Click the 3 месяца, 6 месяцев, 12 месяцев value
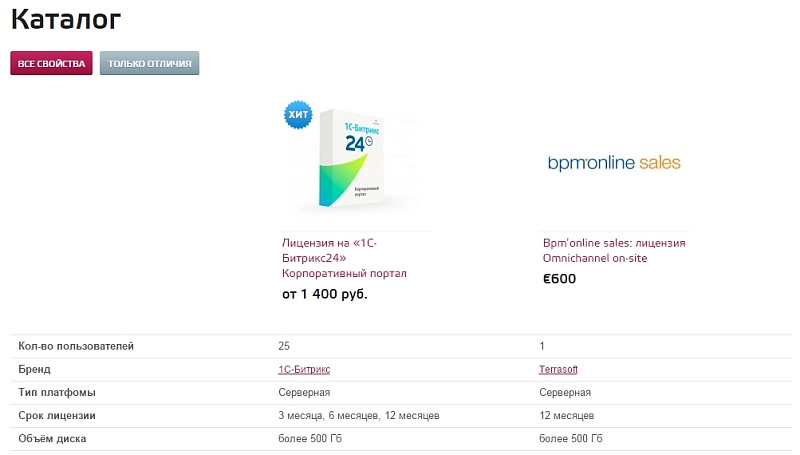Viewport: 800px width, 455px height. (x=358, y=415)
